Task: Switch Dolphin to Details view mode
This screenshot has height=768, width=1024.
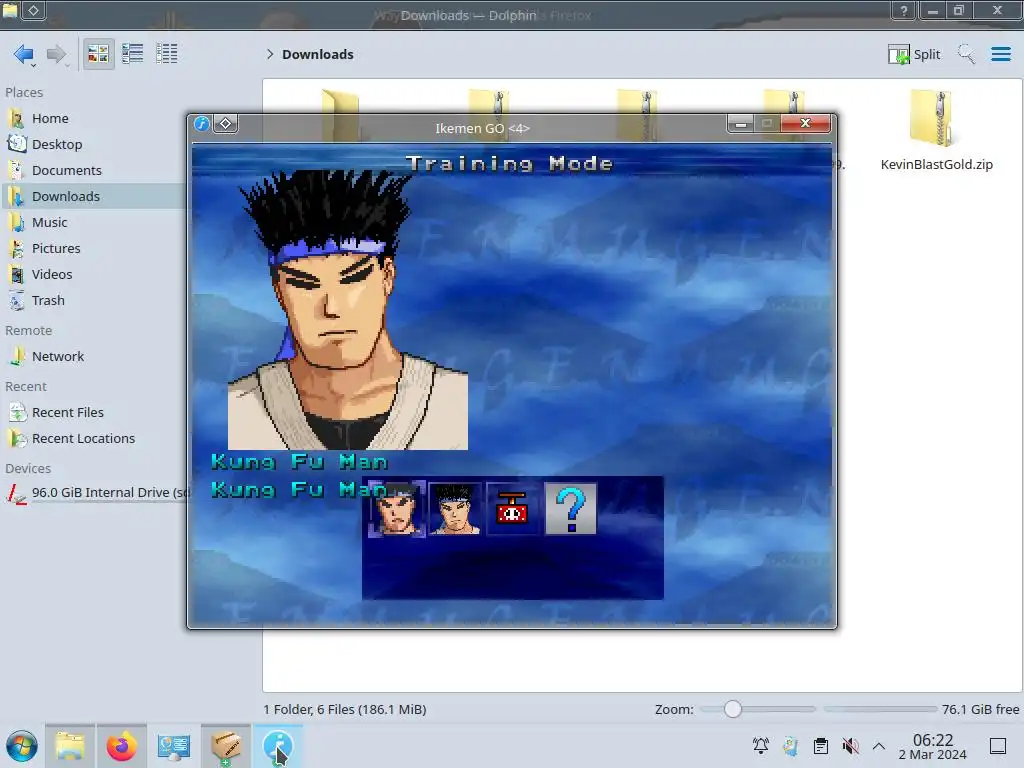Action: coord(167,54)
